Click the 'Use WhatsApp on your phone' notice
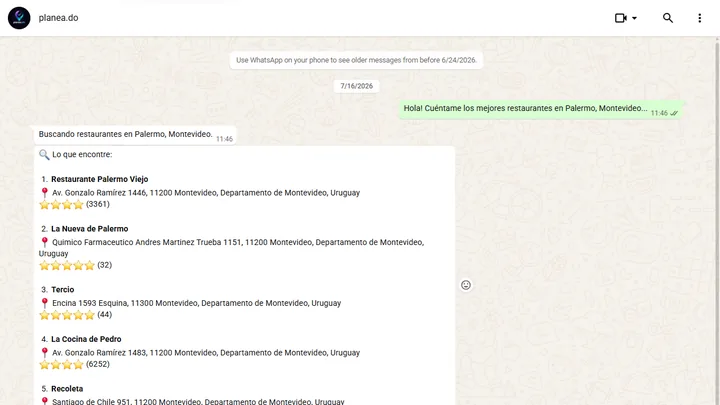720x405 pixels. click(x=356, y=60)
